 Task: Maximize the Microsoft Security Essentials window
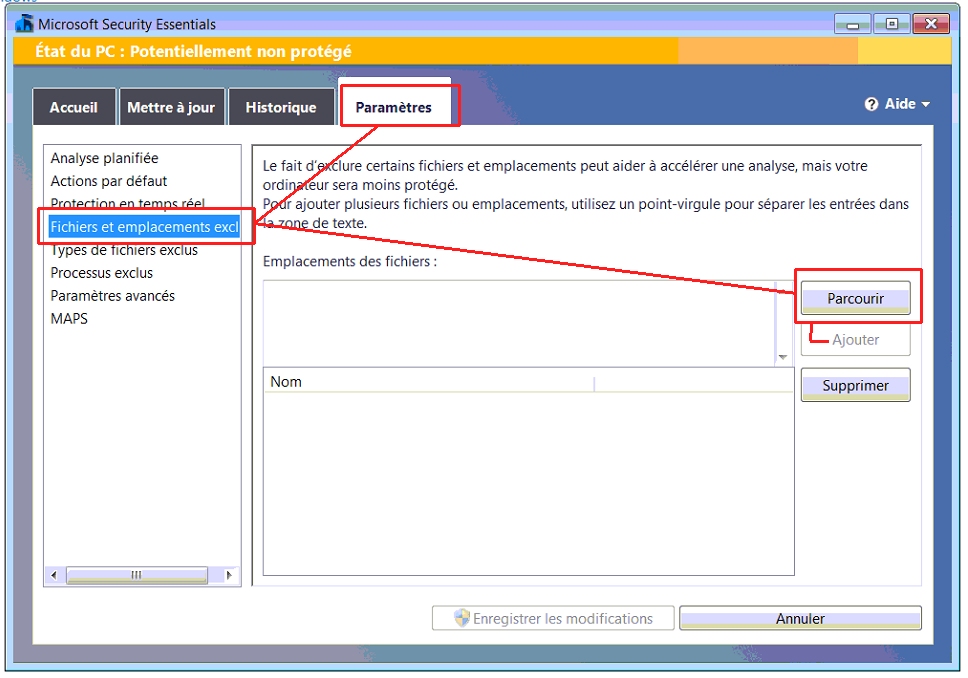[891, 24]
